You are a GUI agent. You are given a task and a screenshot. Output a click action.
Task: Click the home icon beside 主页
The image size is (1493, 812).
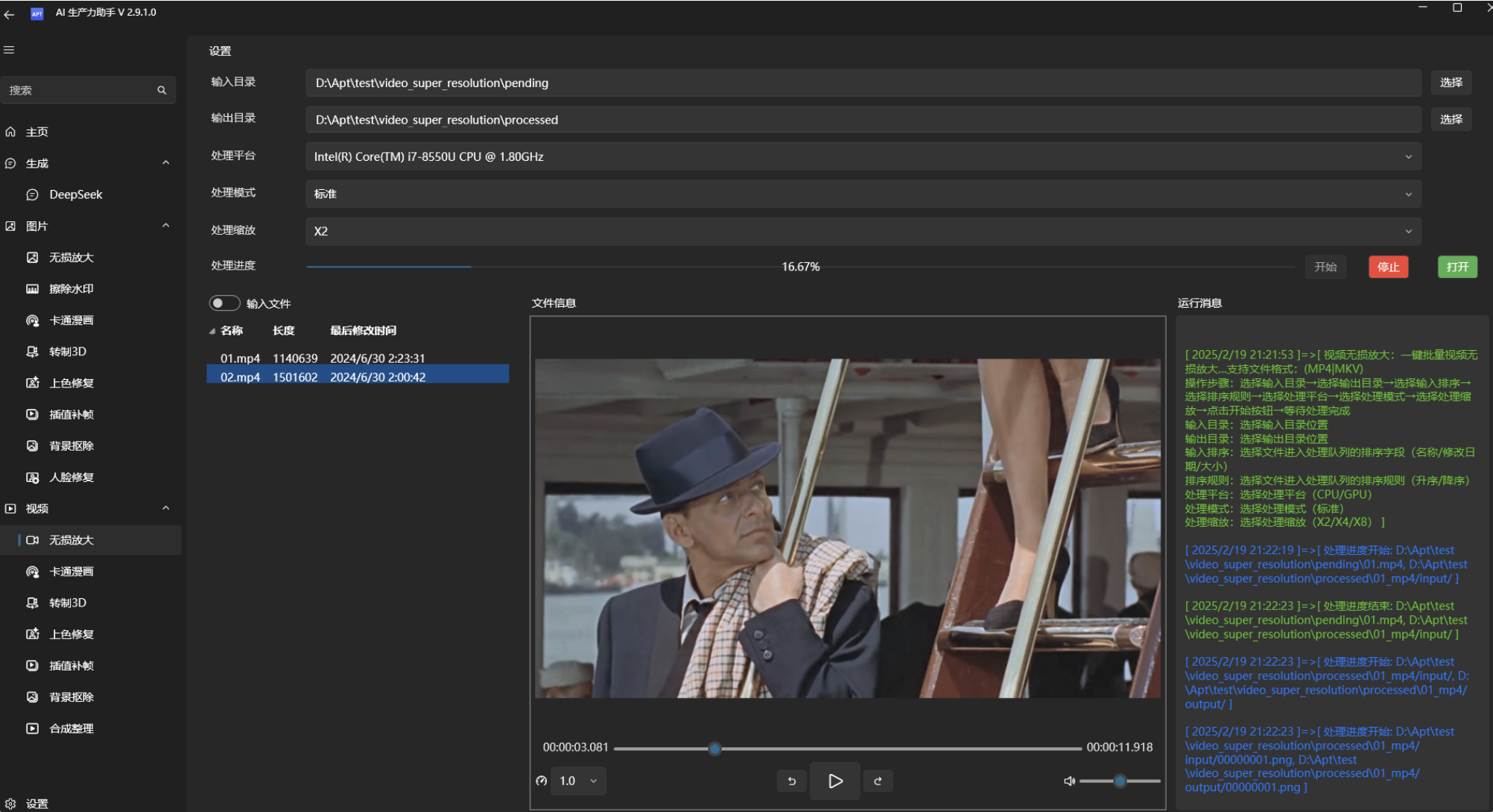tap(10, 132)
